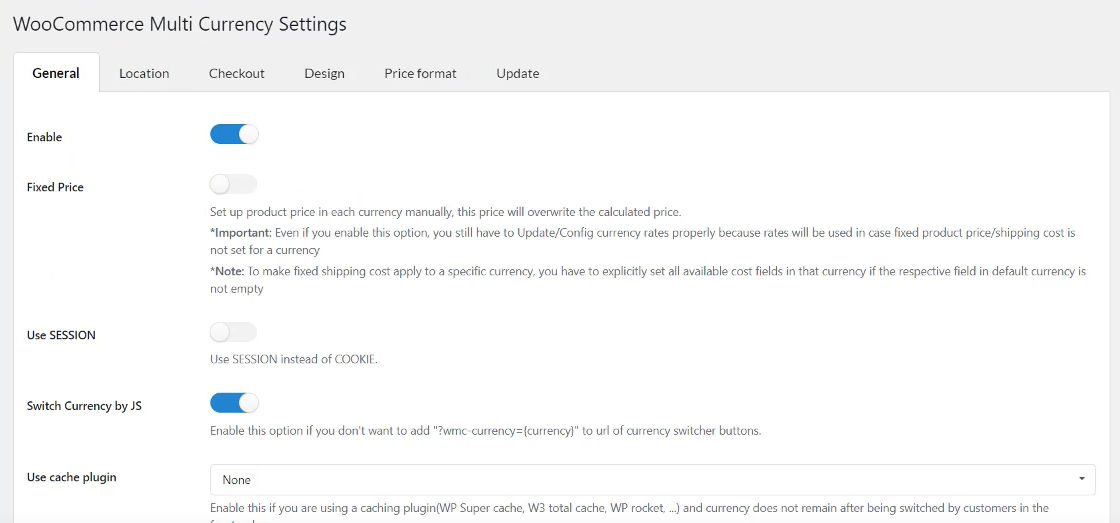This screenshot has height=523, width=1120.
Task: Go to the Design tab
Action: coord(324,73)
